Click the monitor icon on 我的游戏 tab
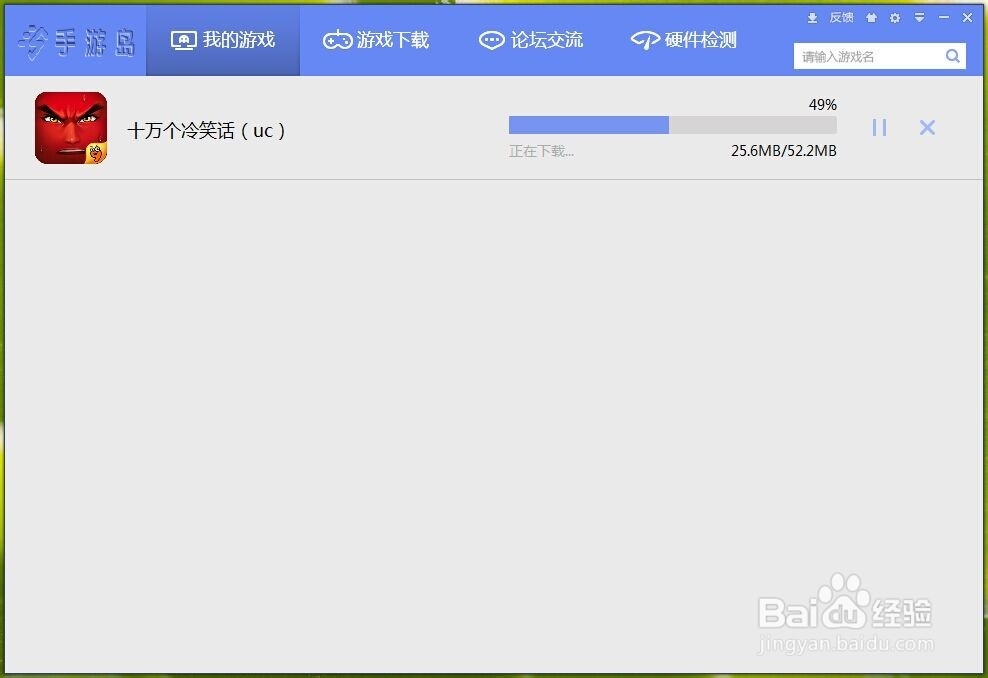The width and height of the screenshot is (988, 678). pyautogui.click(x=183, y=40)
